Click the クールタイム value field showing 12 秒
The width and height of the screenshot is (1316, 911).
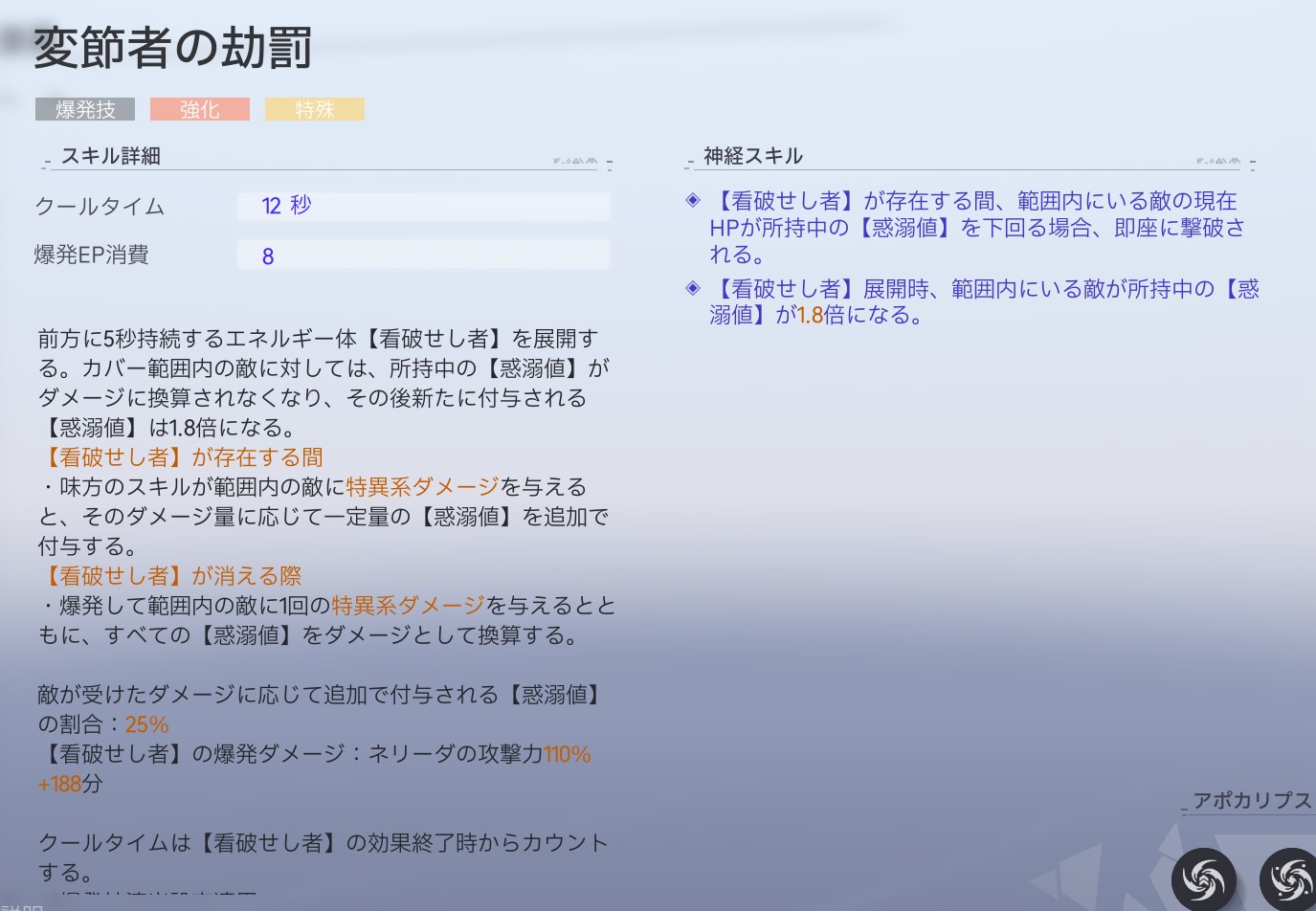tap(422, 206)
